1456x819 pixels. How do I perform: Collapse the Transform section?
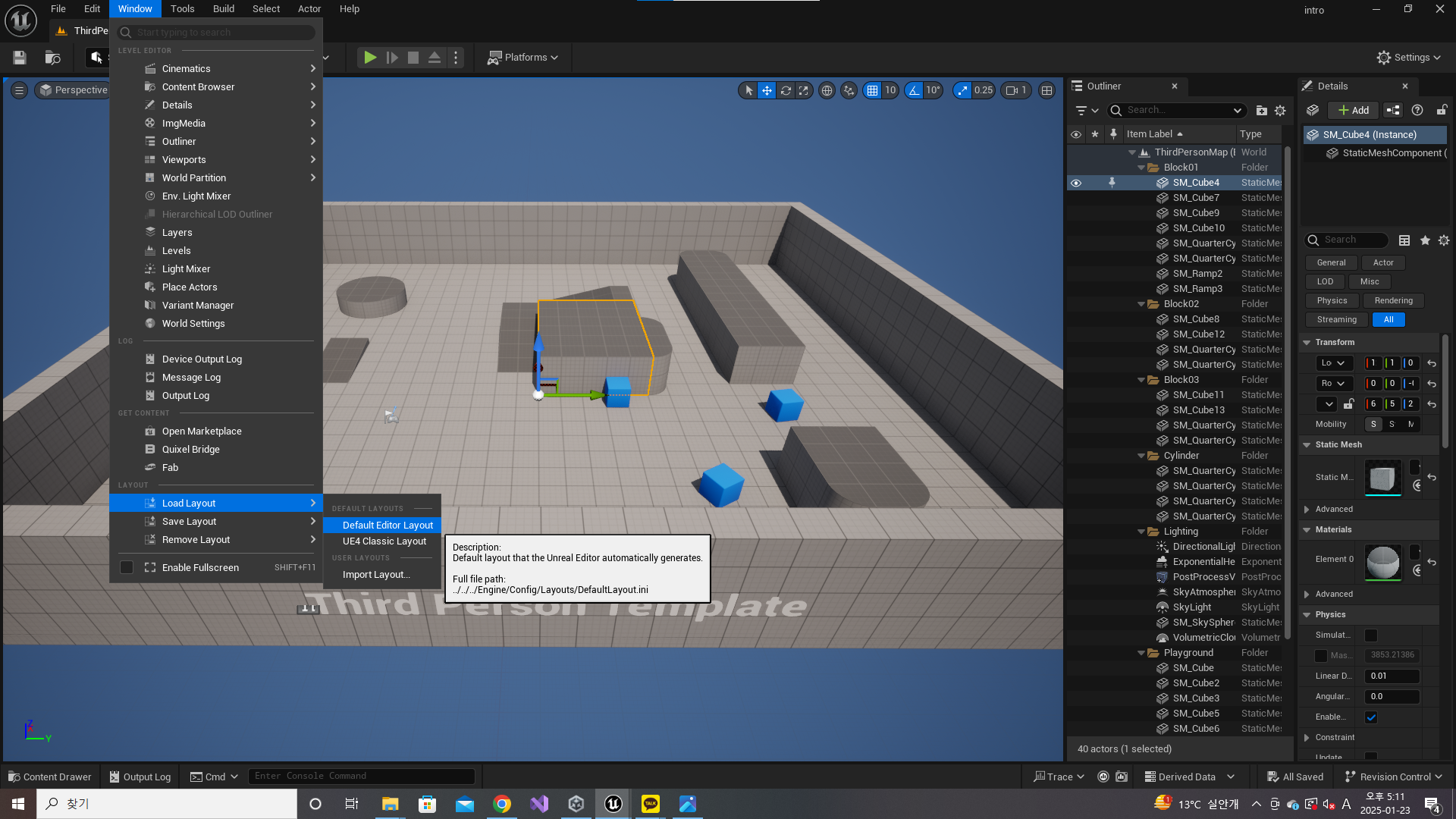coord(1307,343)
